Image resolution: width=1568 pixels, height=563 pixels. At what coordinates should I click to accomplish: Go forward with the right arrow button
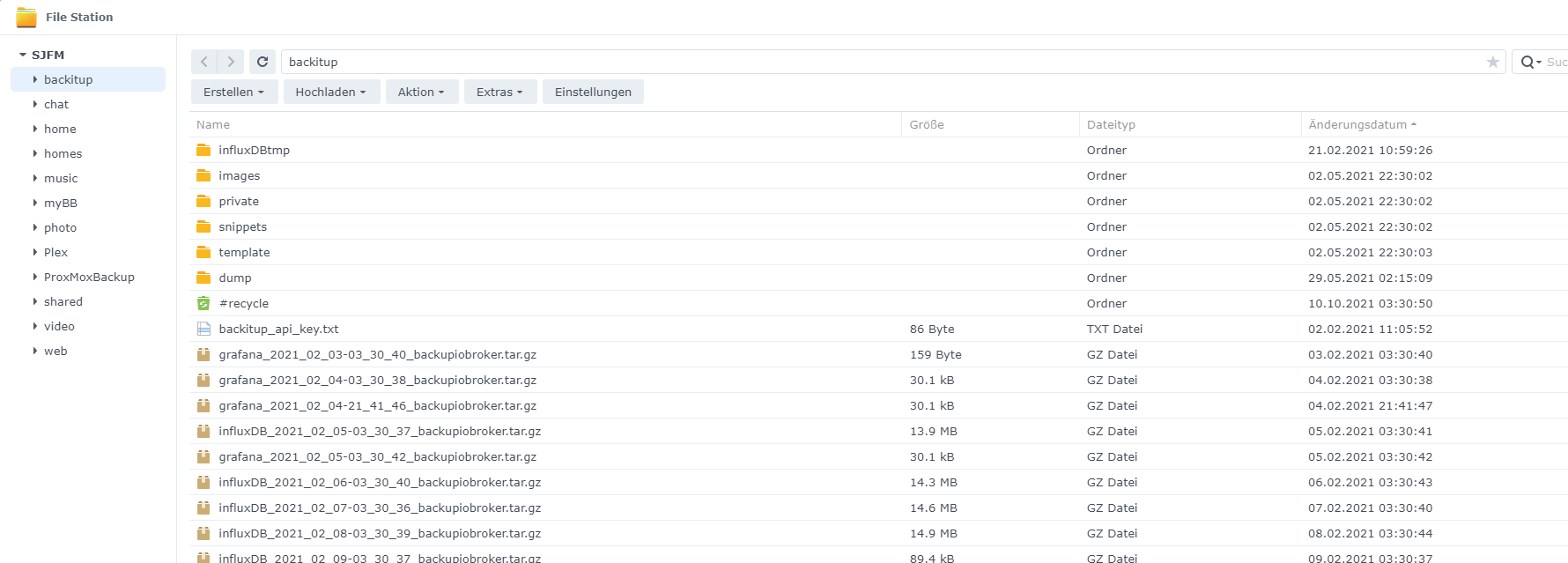coord(231,62)
